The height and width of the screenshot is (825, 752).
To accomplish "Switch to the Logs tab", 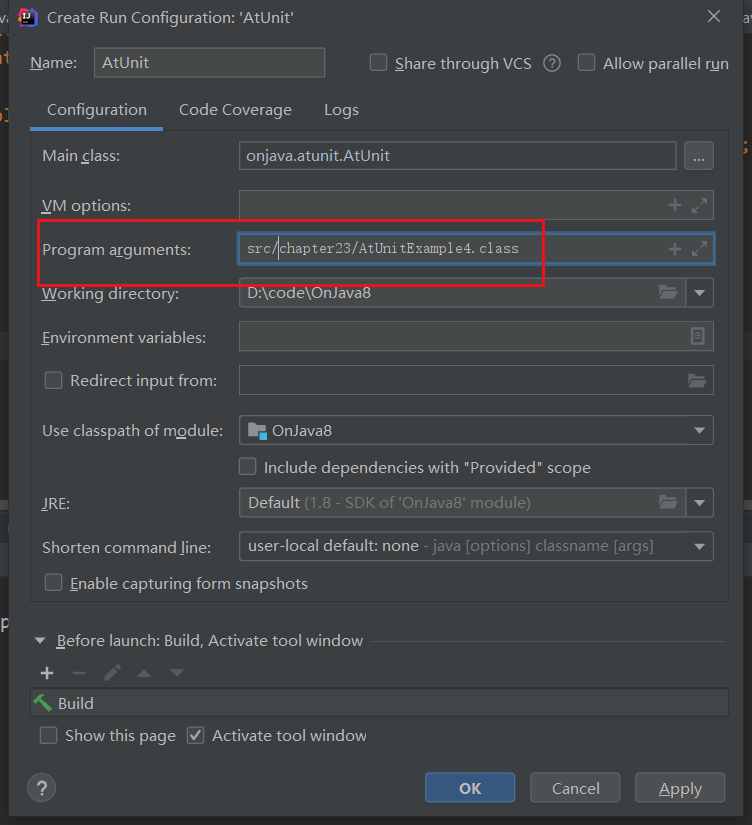I will click(341, 110).
